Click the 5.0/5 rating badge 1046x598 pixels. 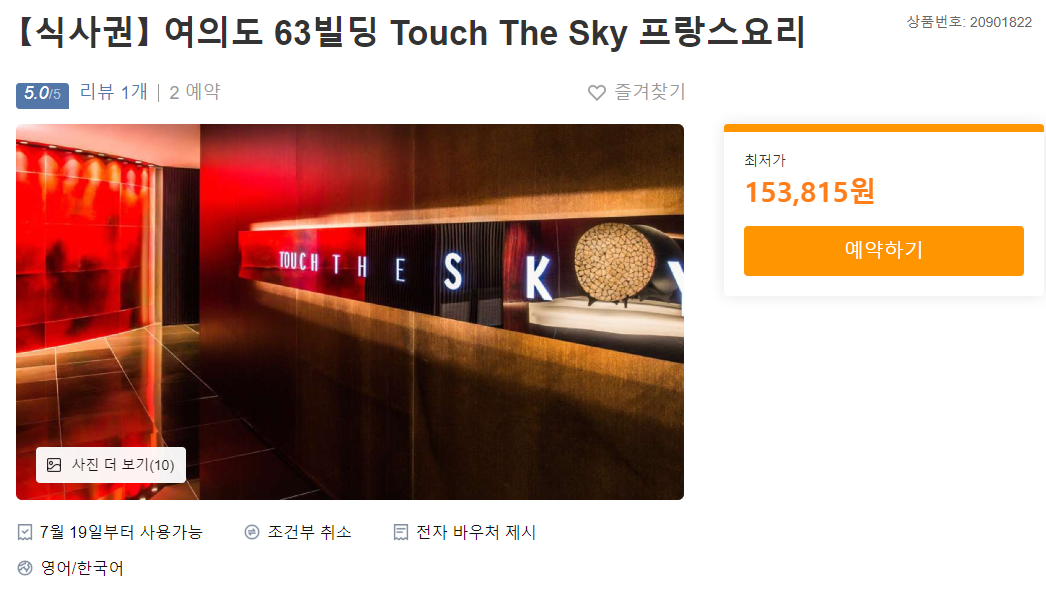(42, 94)
